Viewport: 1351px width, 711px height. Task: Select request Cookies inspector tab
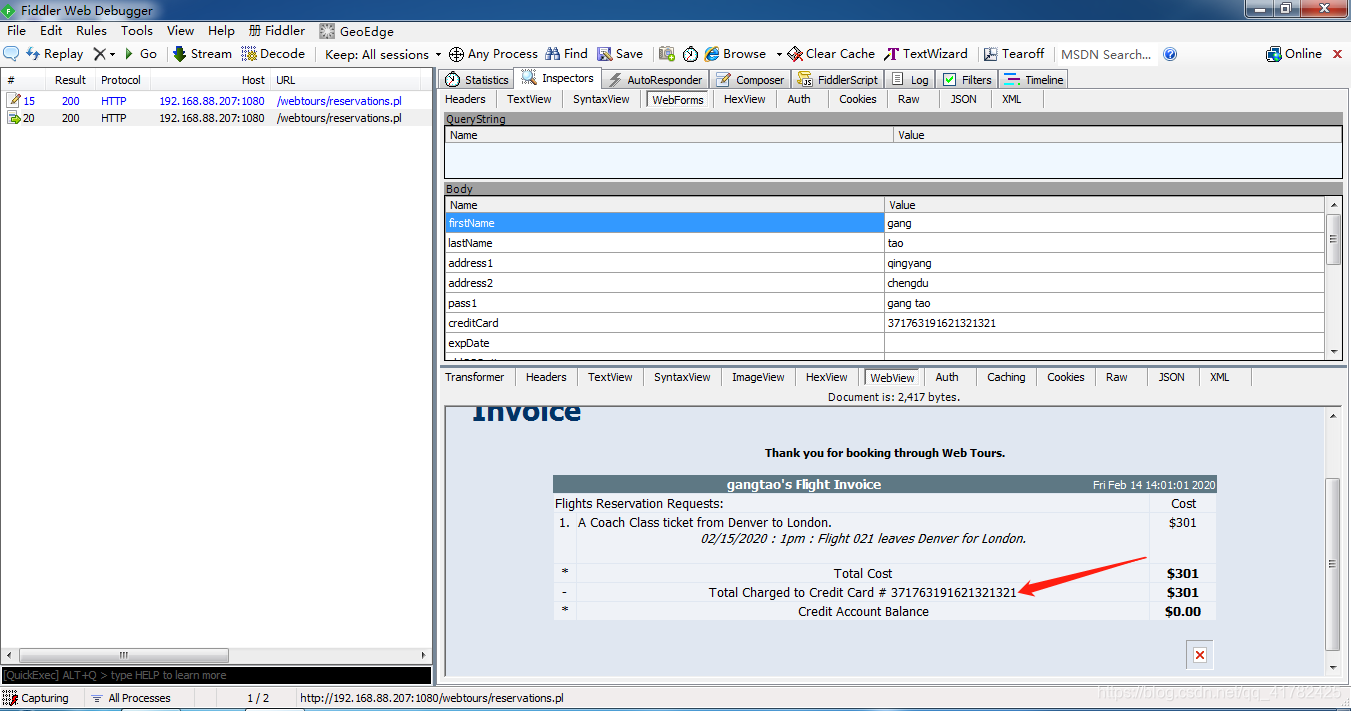pos(858,99)
